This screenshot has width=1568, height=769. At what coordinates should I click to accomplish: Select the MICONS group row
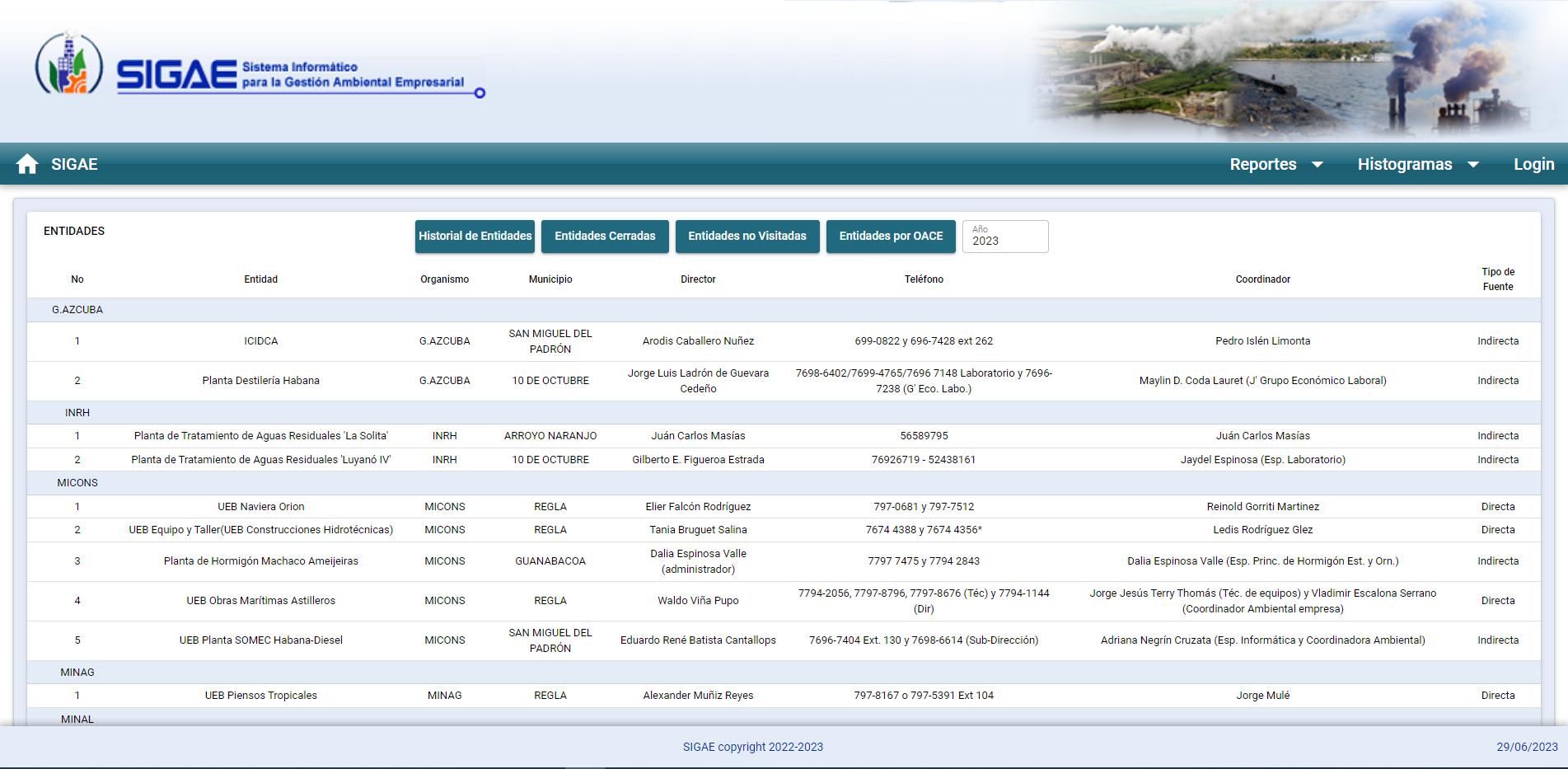(x=784, y=483)
